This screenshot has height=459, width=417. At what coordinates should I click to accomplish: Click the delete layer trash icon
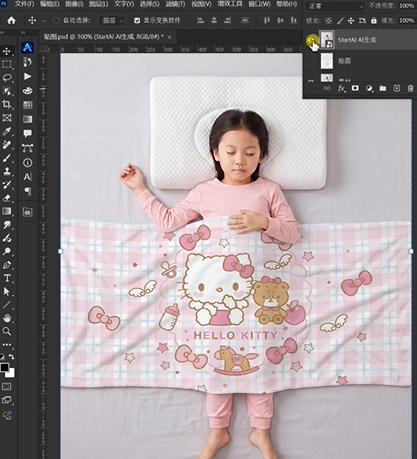pyautogui.click(x=410, y=88)
